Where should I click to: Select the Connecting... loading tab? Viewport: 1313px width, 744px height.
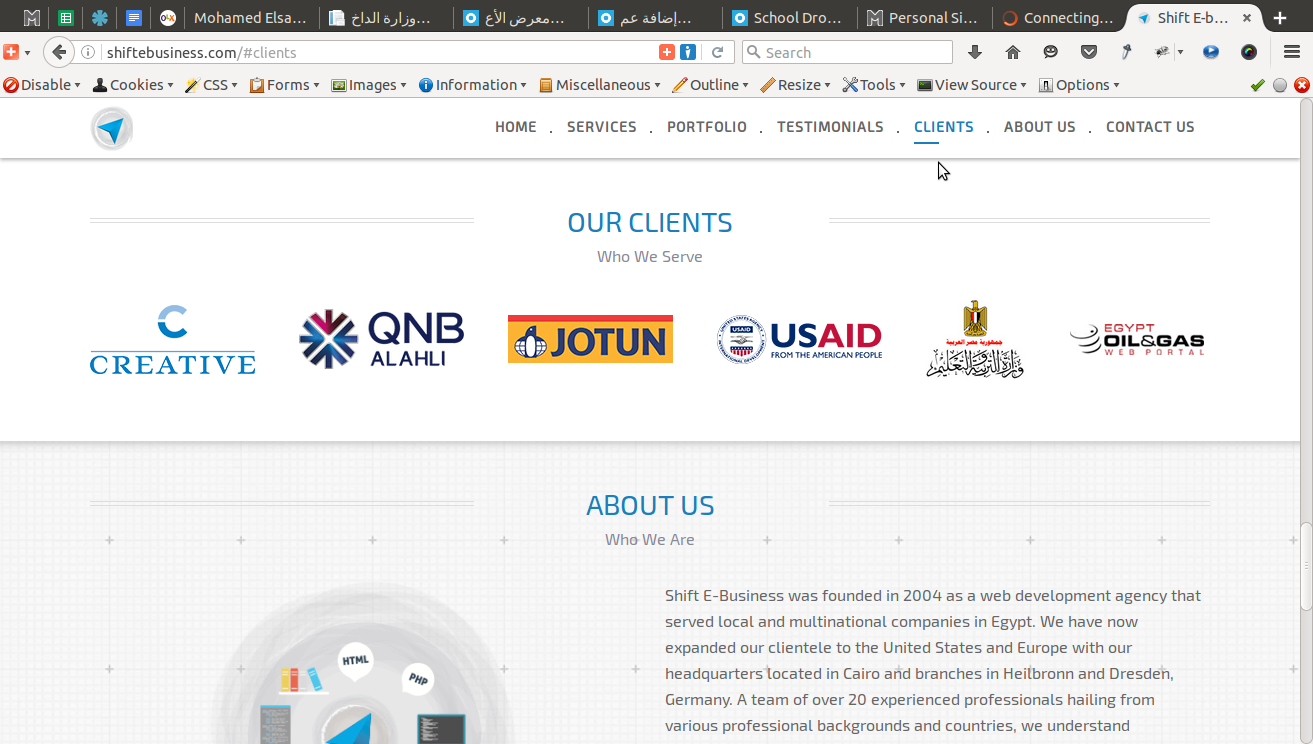pyautogui.click(x=1059, y=18)
